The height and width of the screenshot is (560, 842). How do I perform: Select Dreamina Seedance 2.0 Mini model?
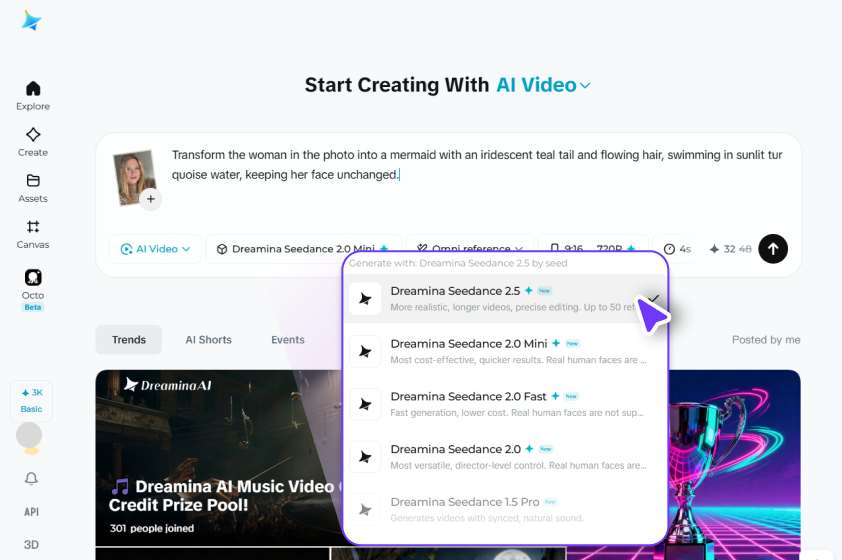[x=505, y=351]
